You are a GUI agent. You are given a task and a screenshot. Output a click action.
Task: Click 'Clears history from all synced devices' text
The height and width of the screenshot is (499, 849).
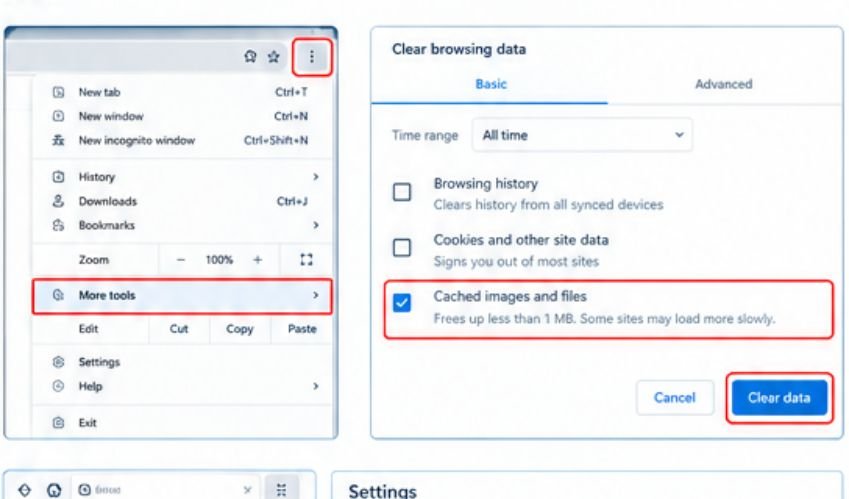(x=548, y=205)
